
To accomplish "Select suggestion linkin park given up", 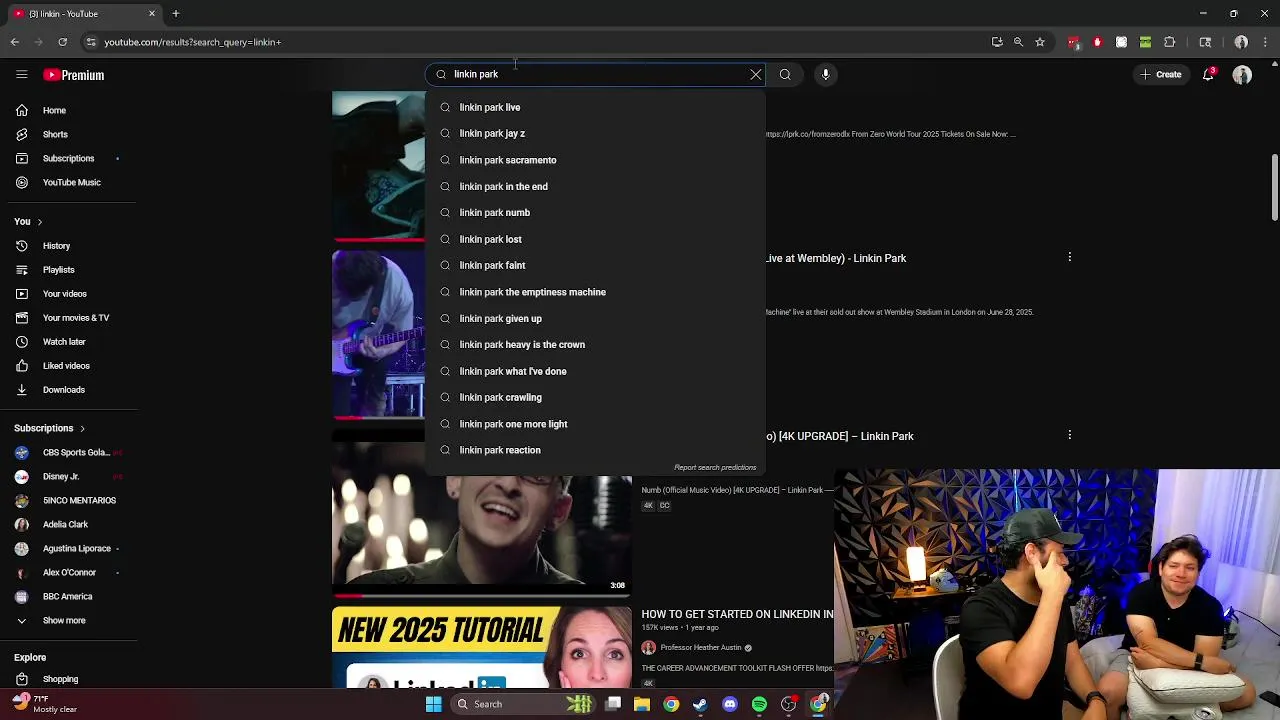I will 595,318.
